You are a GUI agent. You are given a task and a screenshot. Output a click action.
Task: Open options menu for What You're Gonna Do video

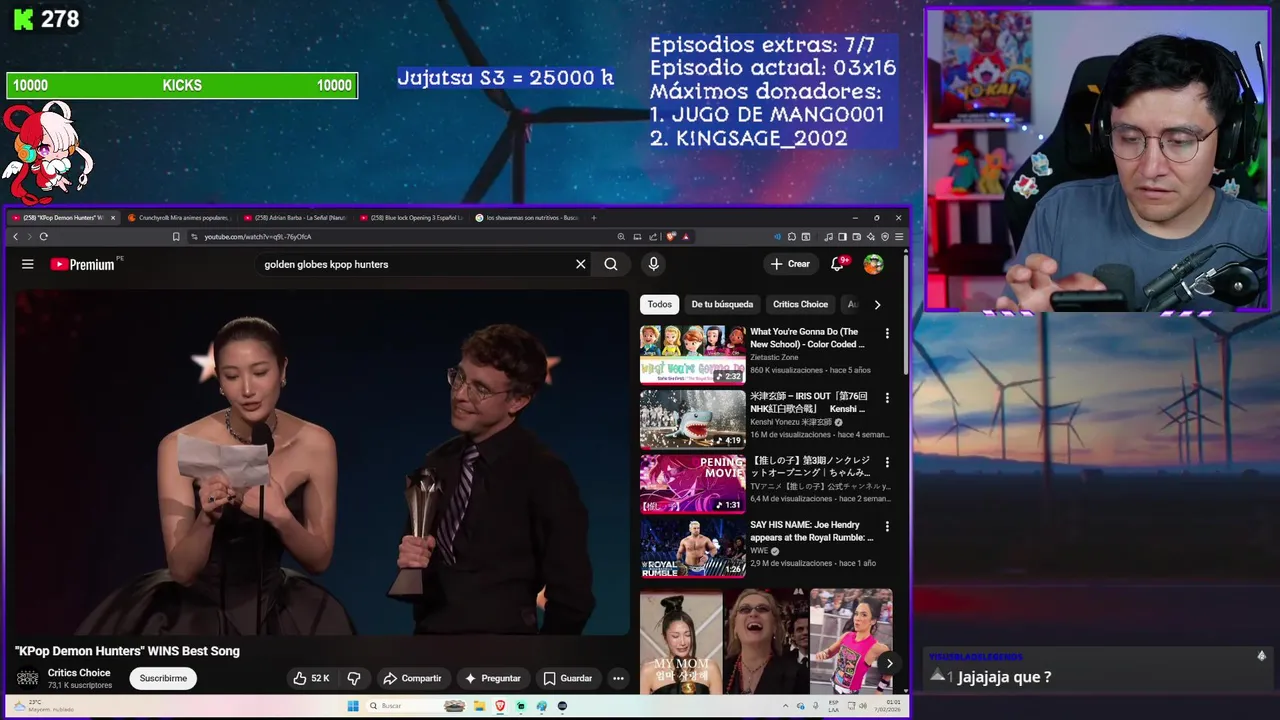887,333
